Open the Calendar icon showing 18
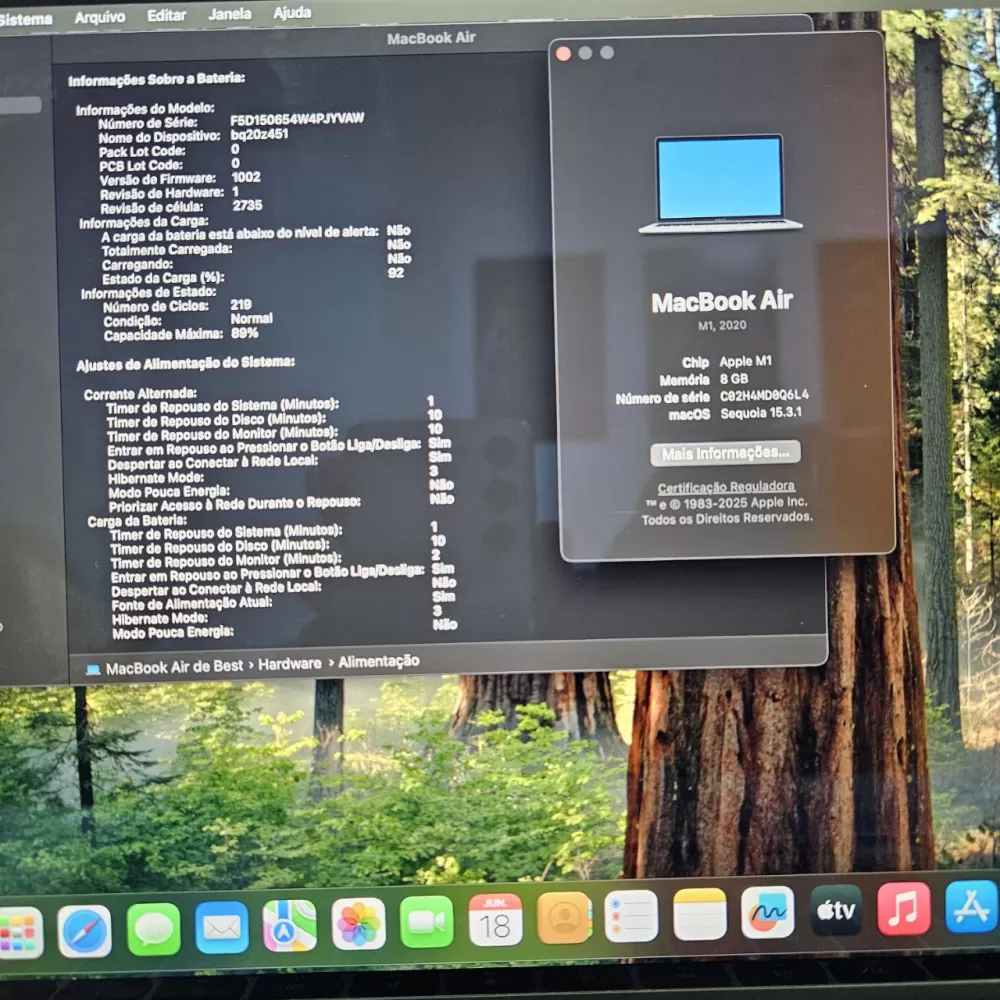Screen dimensions: 1000x1000 pos(495,919)
